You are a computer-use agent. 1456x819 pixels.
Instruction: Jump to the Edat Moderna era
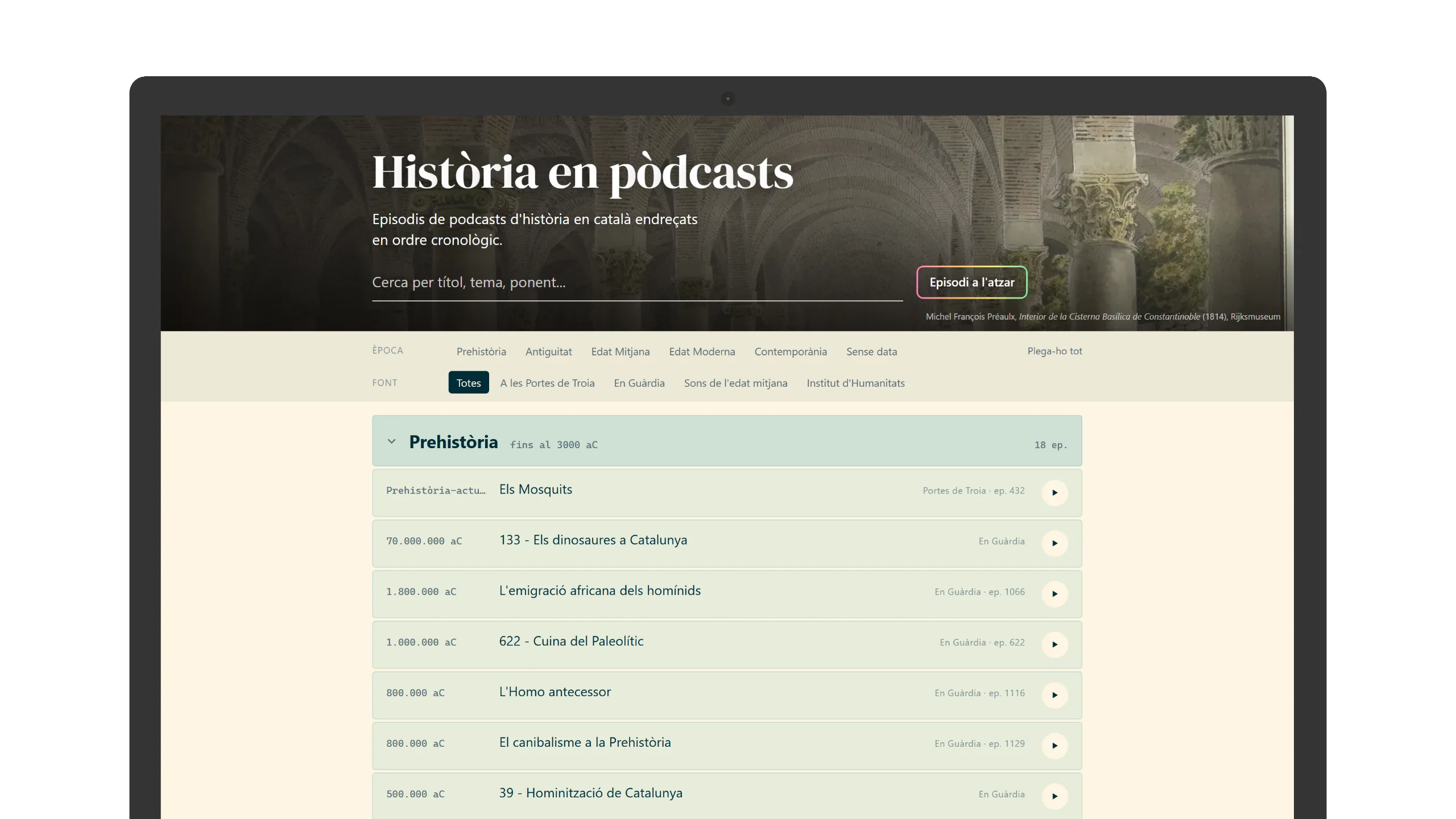pyautogui.click(x=702, y=351)
